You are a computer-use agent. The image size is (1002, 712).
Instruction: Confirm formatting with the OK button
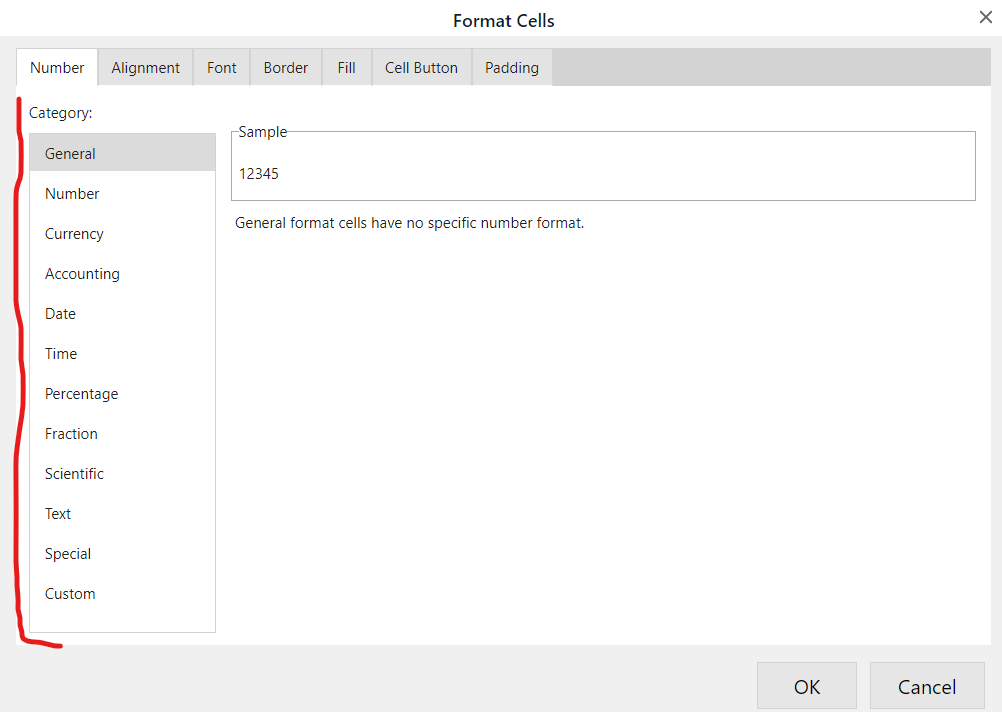(x=806, y=686)
